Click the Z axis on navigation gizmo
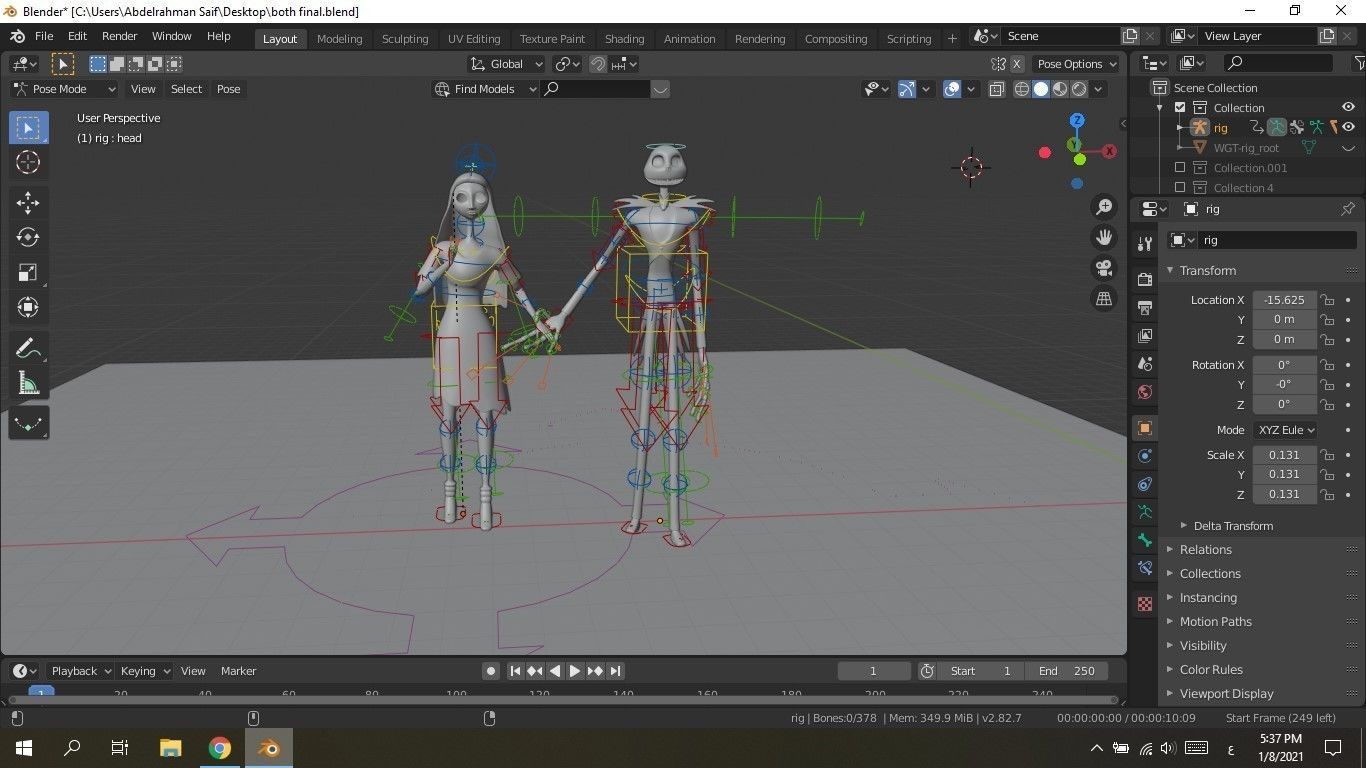This screenshot has width=1366, height=768. click(1077, 120)
